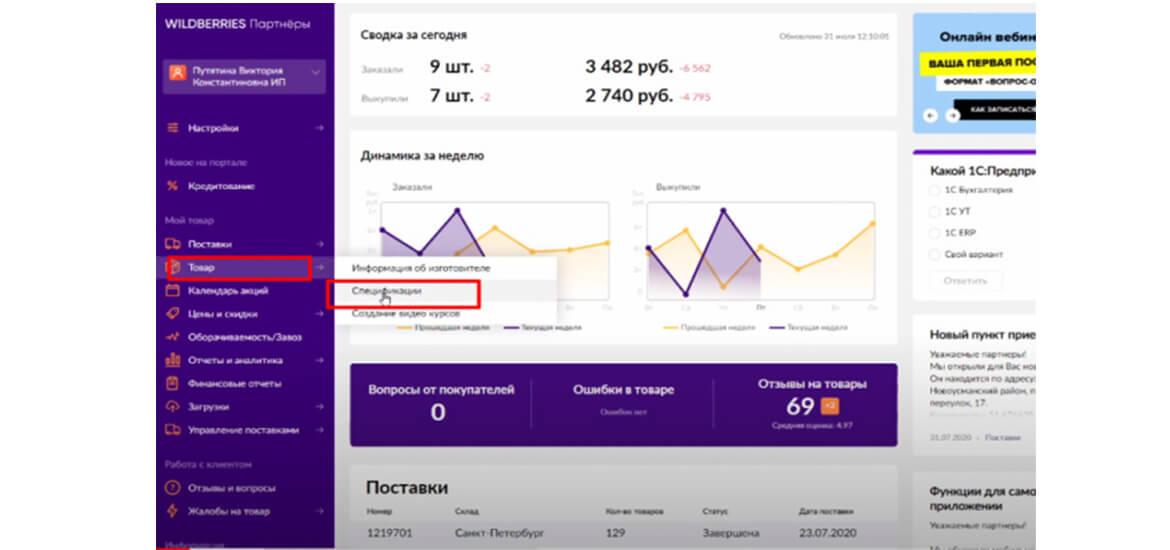
Task: Click the pulse icon beside Оборачиваемость/Завоз
Action: pyautogui.click(x=173, y=337)
